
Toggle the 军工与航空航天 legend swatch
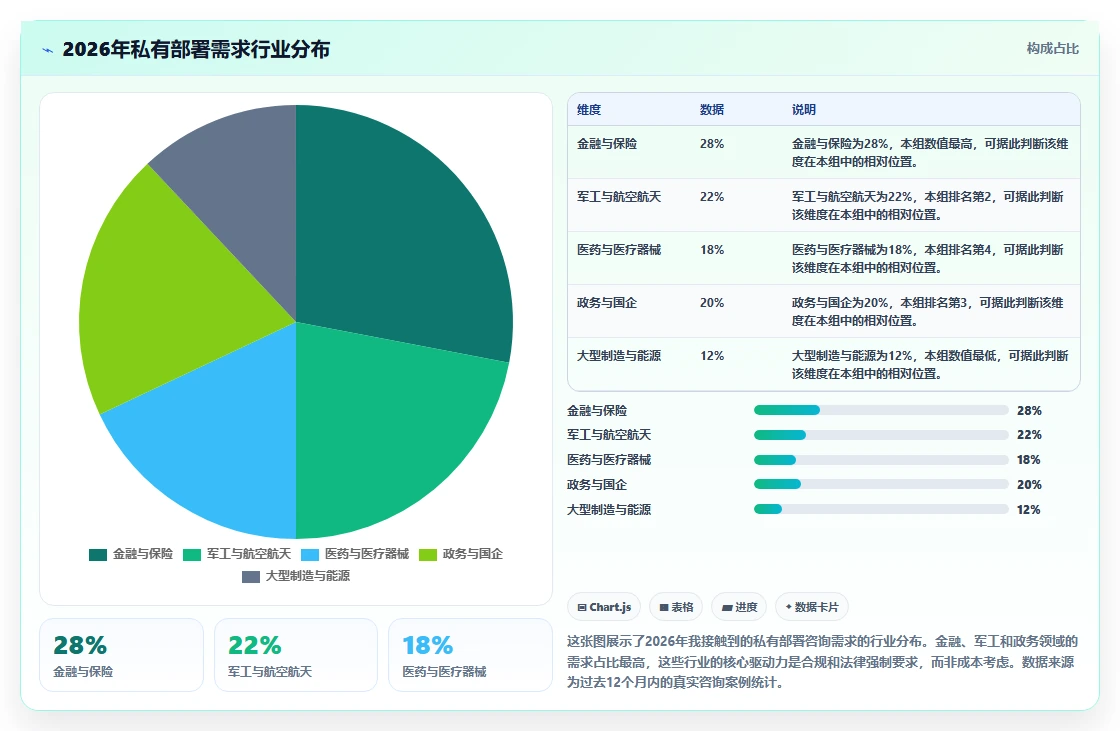coord(192,555)
